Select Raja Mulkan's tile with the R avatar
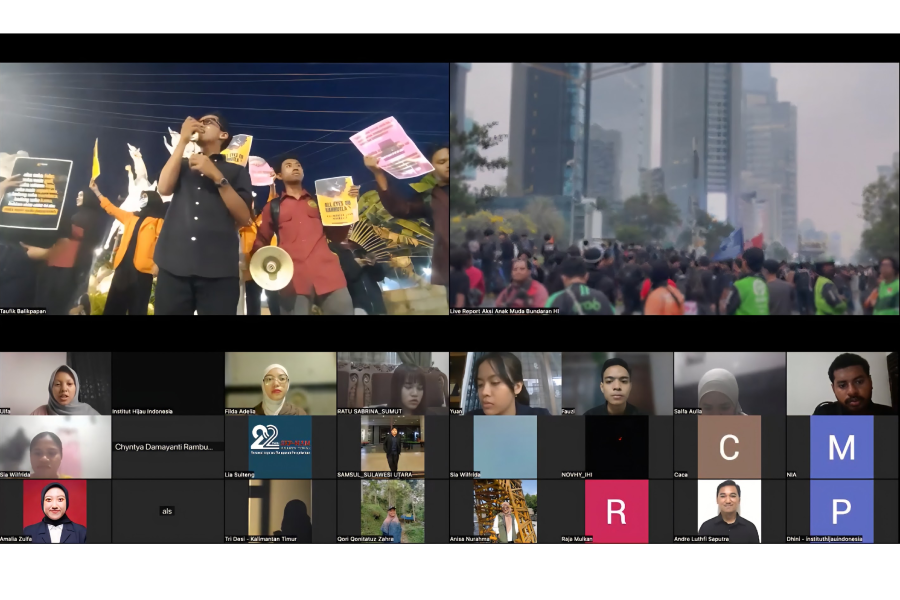 click(x=617, y=512)
